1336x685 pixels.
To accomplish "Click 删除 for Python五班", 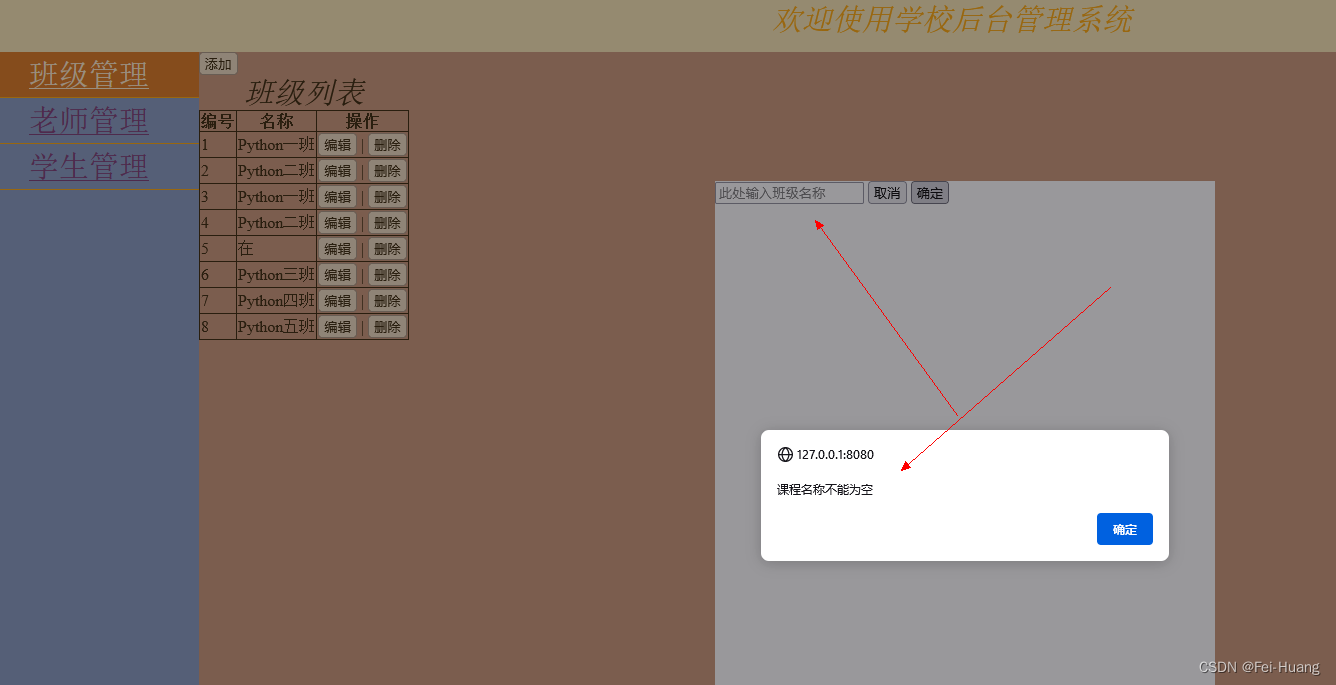I will 387,327.
